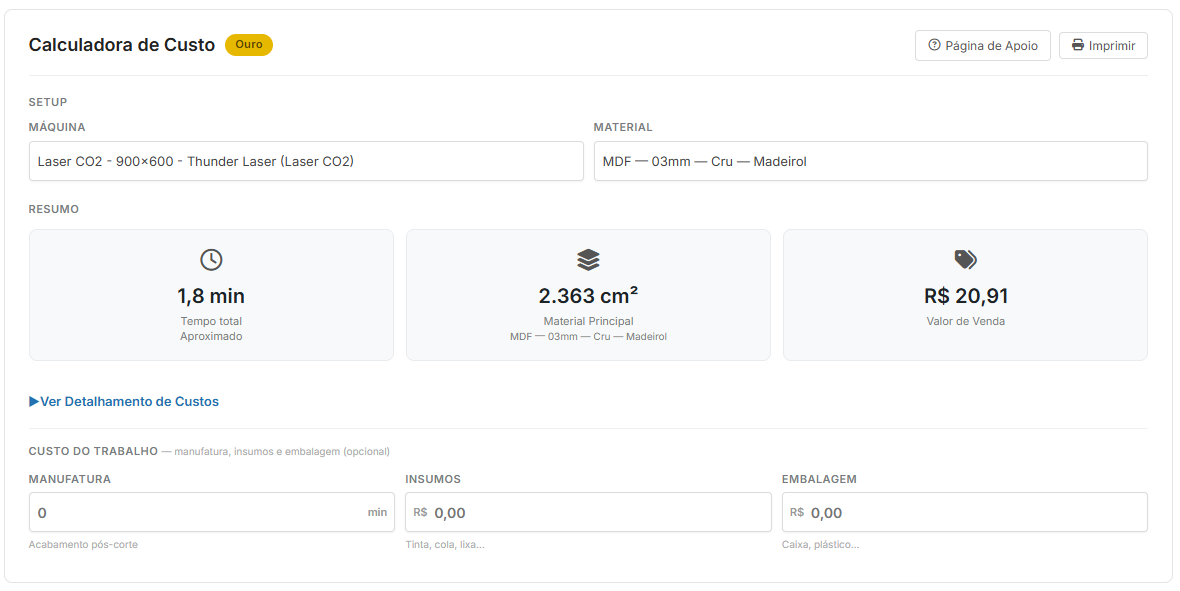The image size is (1180, 591).
Task: Click the clock icon above total time
Action: pos(211,260)
